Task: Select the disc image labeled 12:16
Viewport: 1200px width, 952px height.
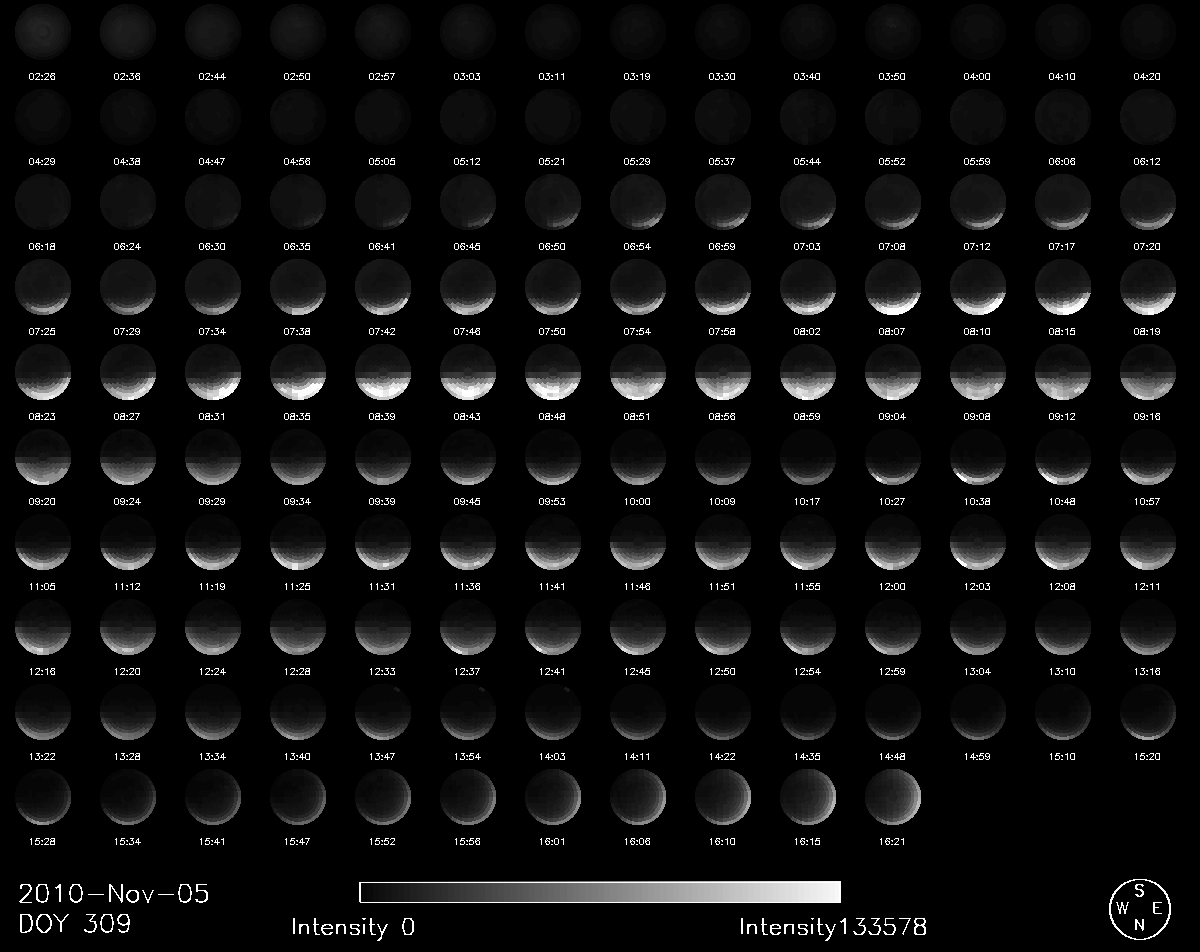Action: click(x=43, y=625)
